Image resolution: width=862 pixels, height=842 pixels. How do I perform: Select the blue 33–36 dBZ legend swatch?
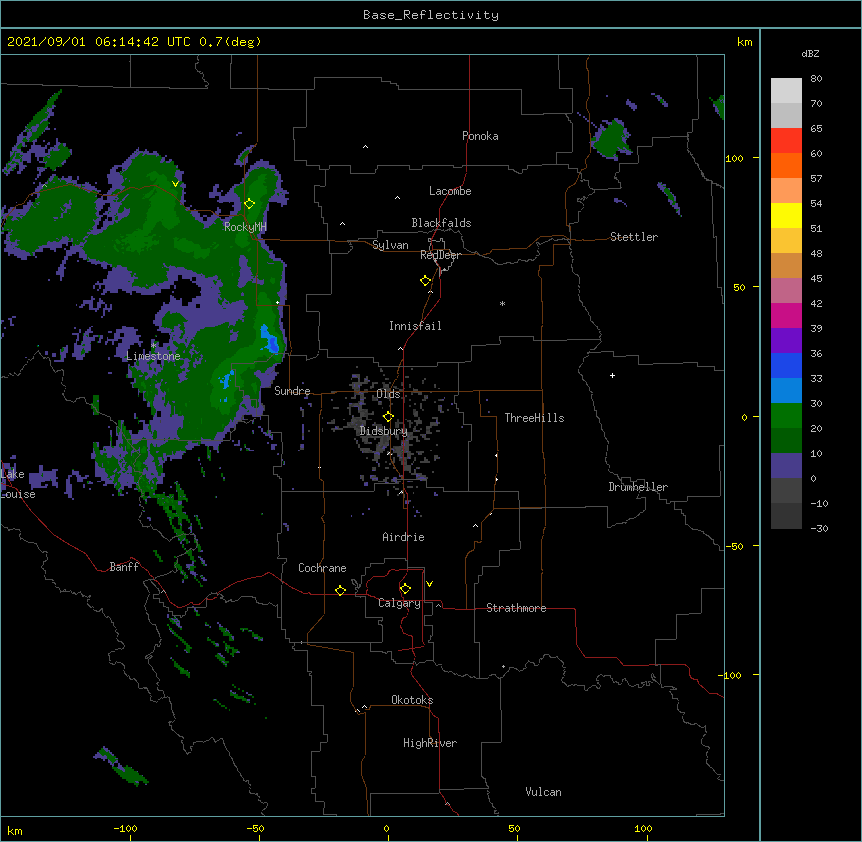786,365
